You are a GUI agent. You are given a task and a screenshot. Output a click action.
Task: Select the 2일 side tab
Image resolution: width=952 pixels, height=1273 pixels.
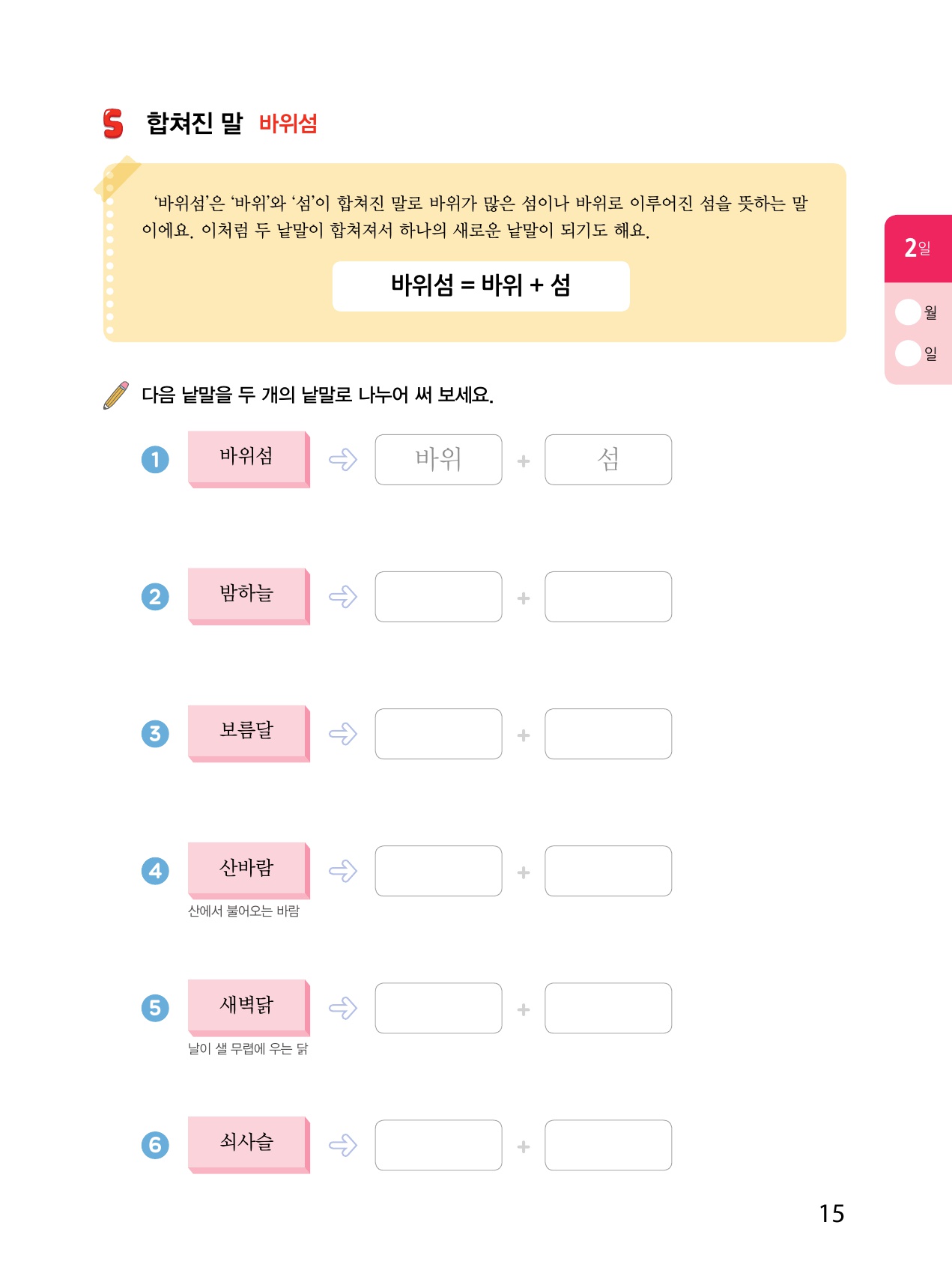pyautogui.click(x=918, y=249)
